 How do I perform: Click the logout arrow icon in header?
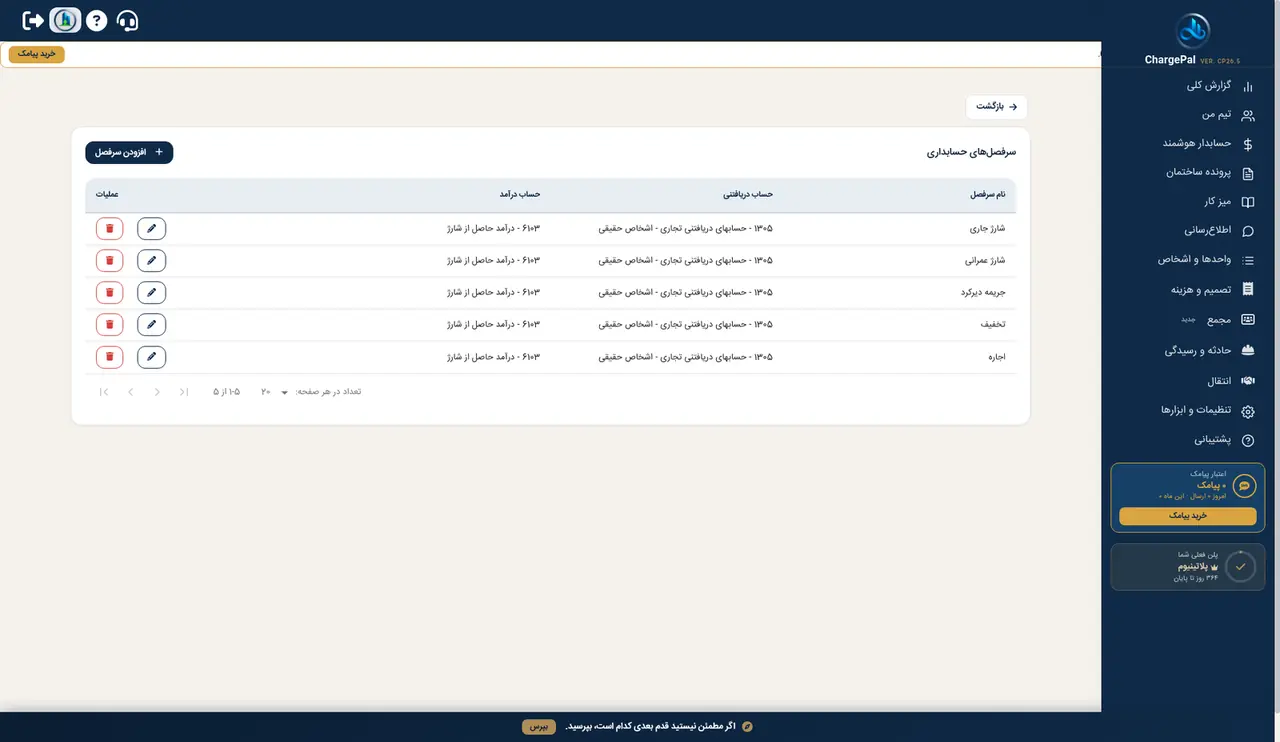33,20
